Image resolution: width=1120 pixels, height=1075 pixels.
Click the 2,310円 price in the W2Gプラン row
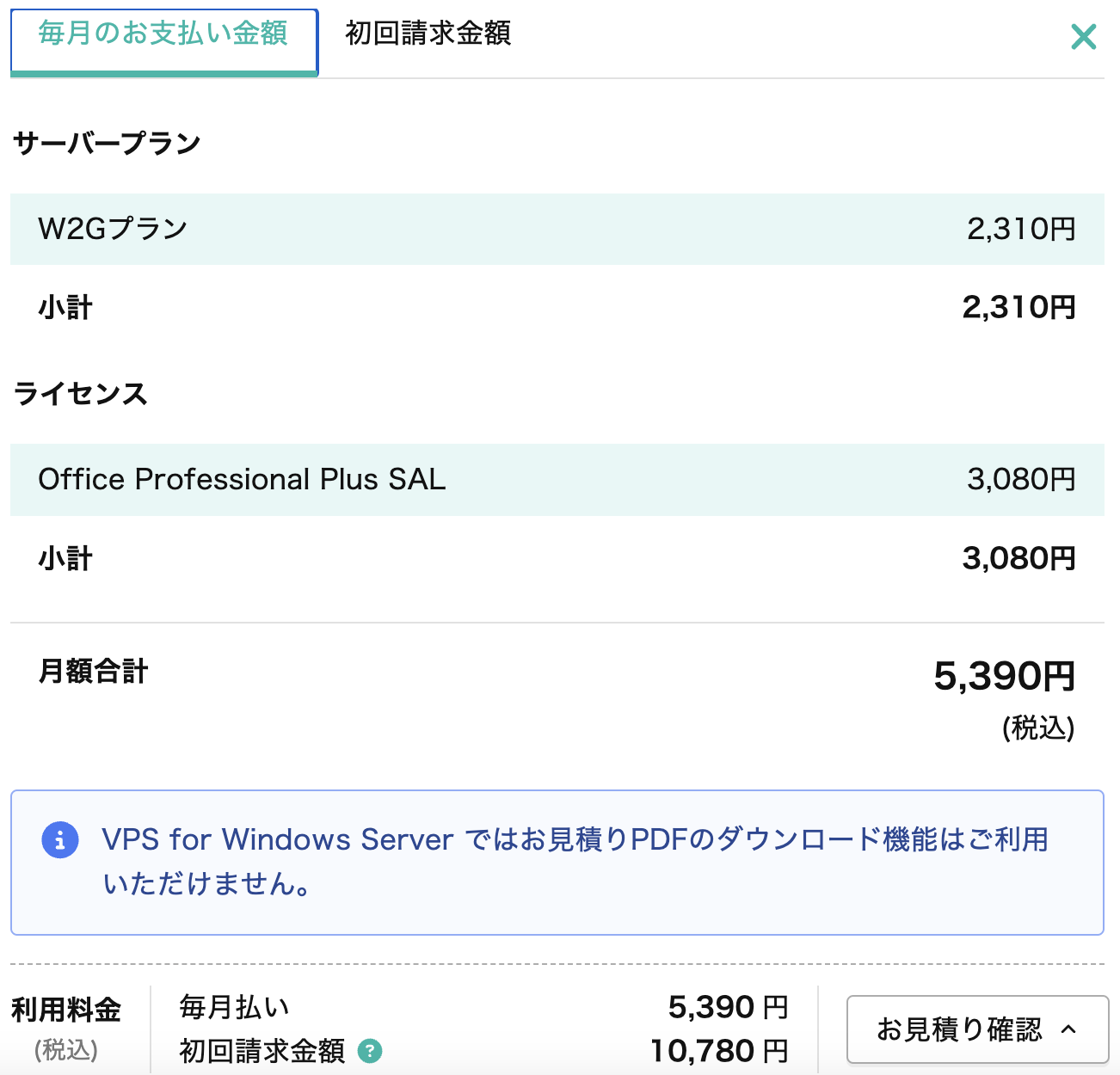(1020, 229)
